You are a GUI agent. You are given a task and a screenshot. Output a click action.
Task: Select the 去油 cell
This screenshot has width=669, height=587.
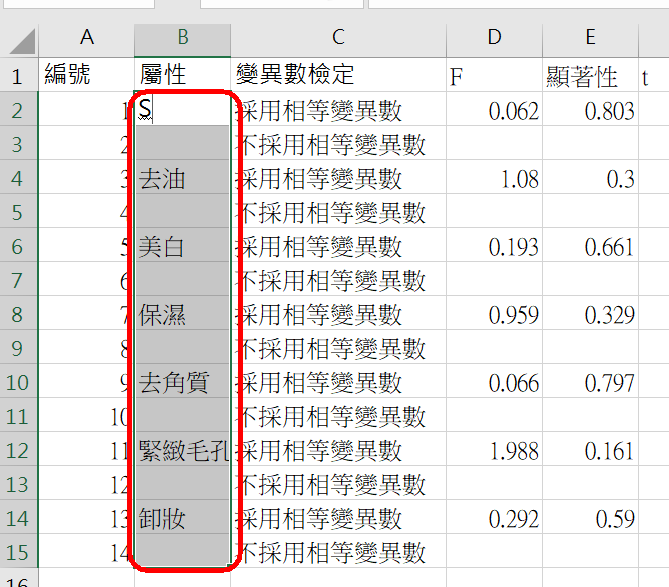click(183, 179)
